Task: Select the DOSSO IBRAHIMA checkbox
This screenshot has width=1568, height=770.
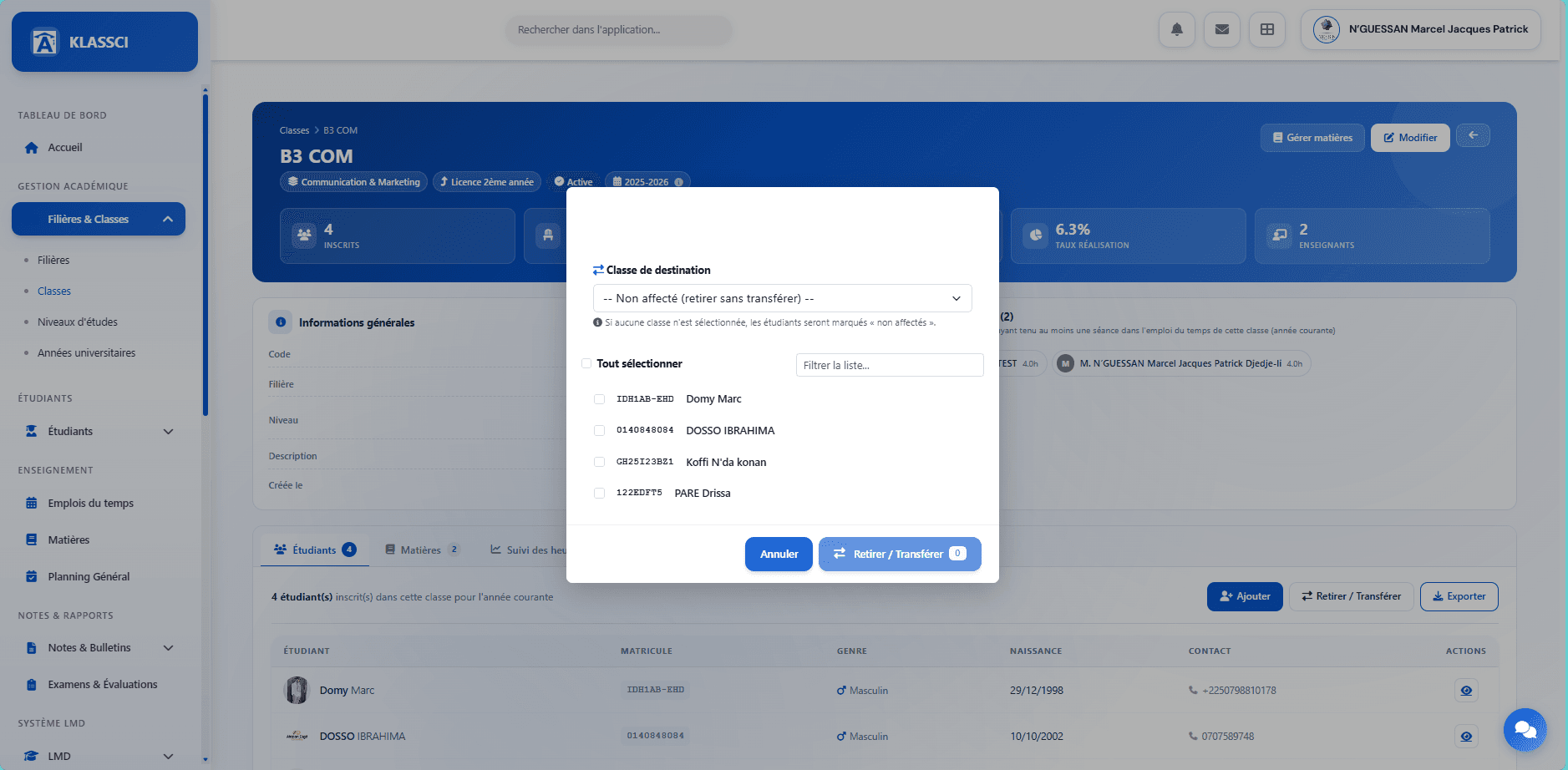Action: tap(599, 431)
